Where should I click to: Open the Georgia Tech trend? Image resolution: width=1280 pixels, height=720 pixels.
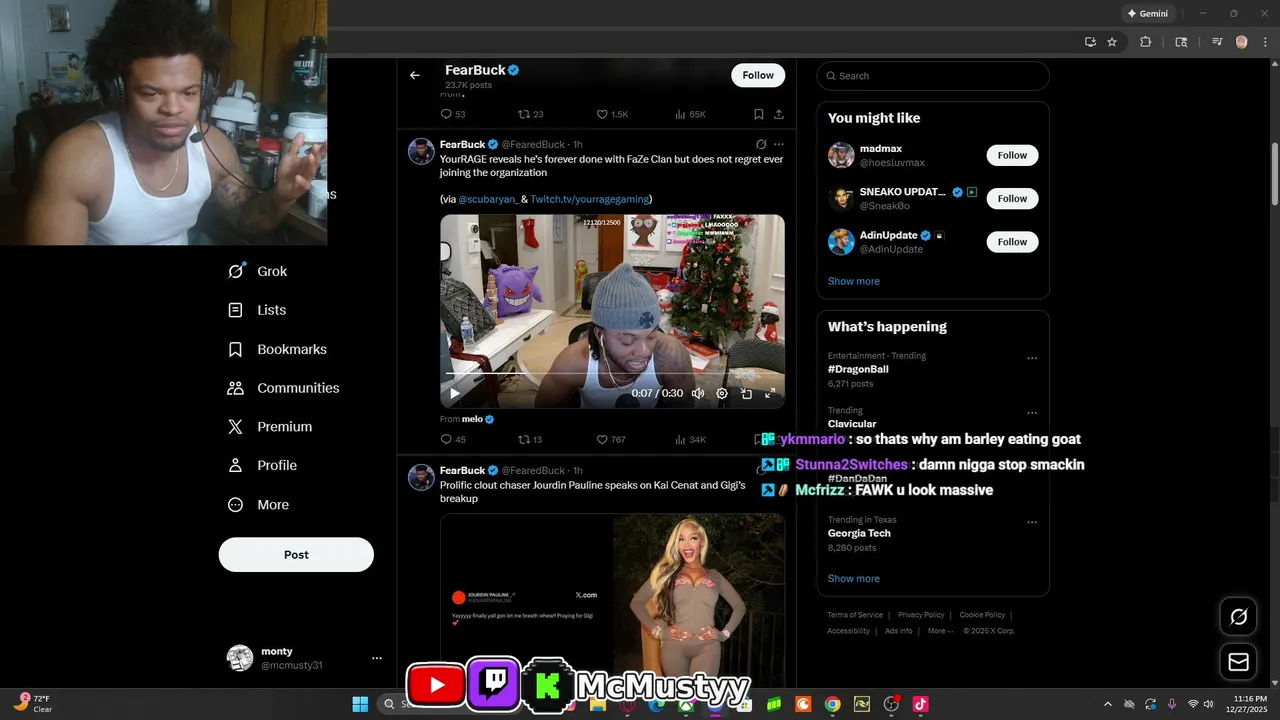pyautogui.click(x=859, y=533)
